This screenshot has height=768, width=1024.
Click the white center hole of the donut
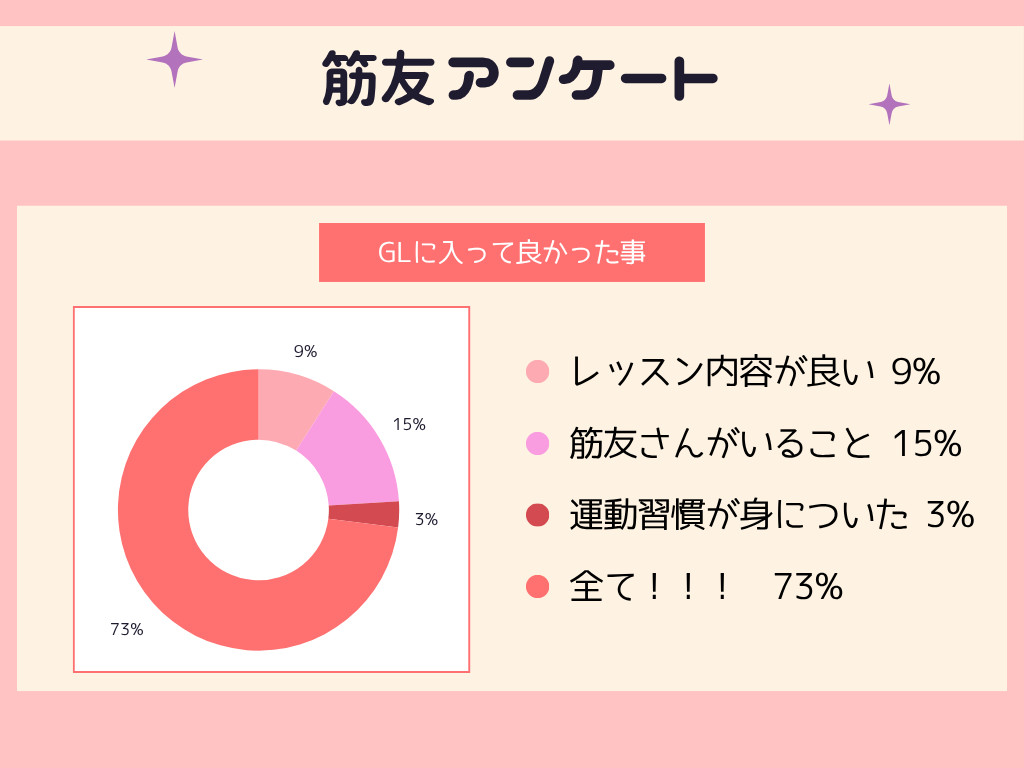pos(259,510)
